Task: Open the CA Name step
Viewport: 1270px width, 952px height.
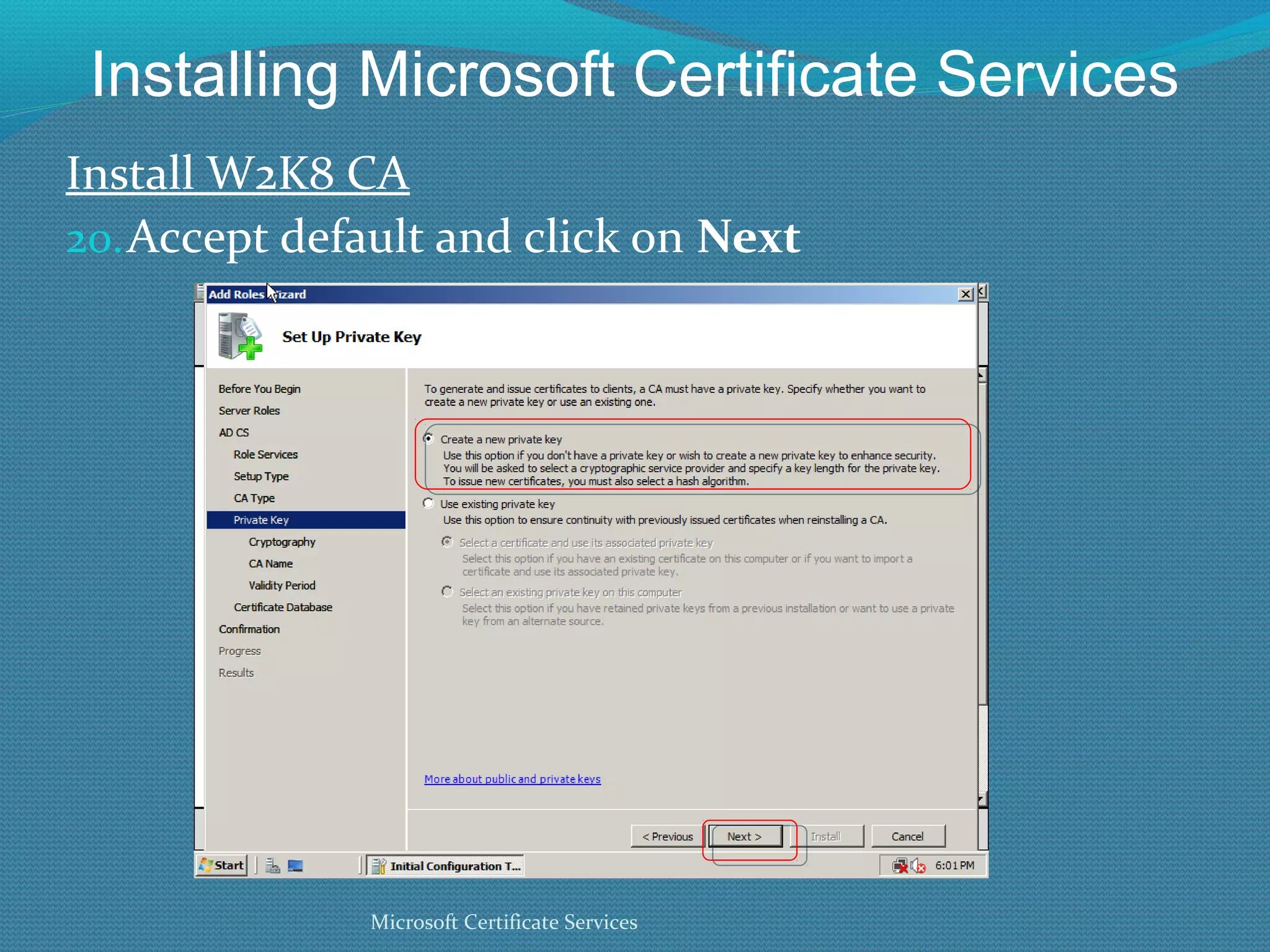Action: (x=271, y=563)
